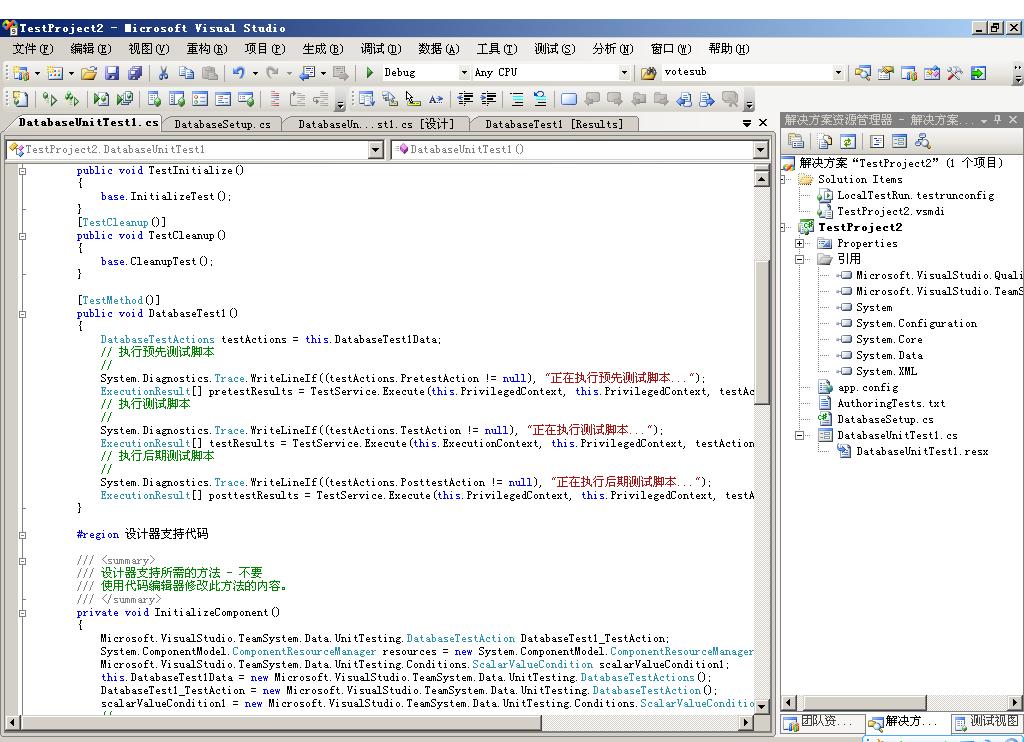
Task: Collapse the InitializeComponent method outline
Action: click(22, 613)
